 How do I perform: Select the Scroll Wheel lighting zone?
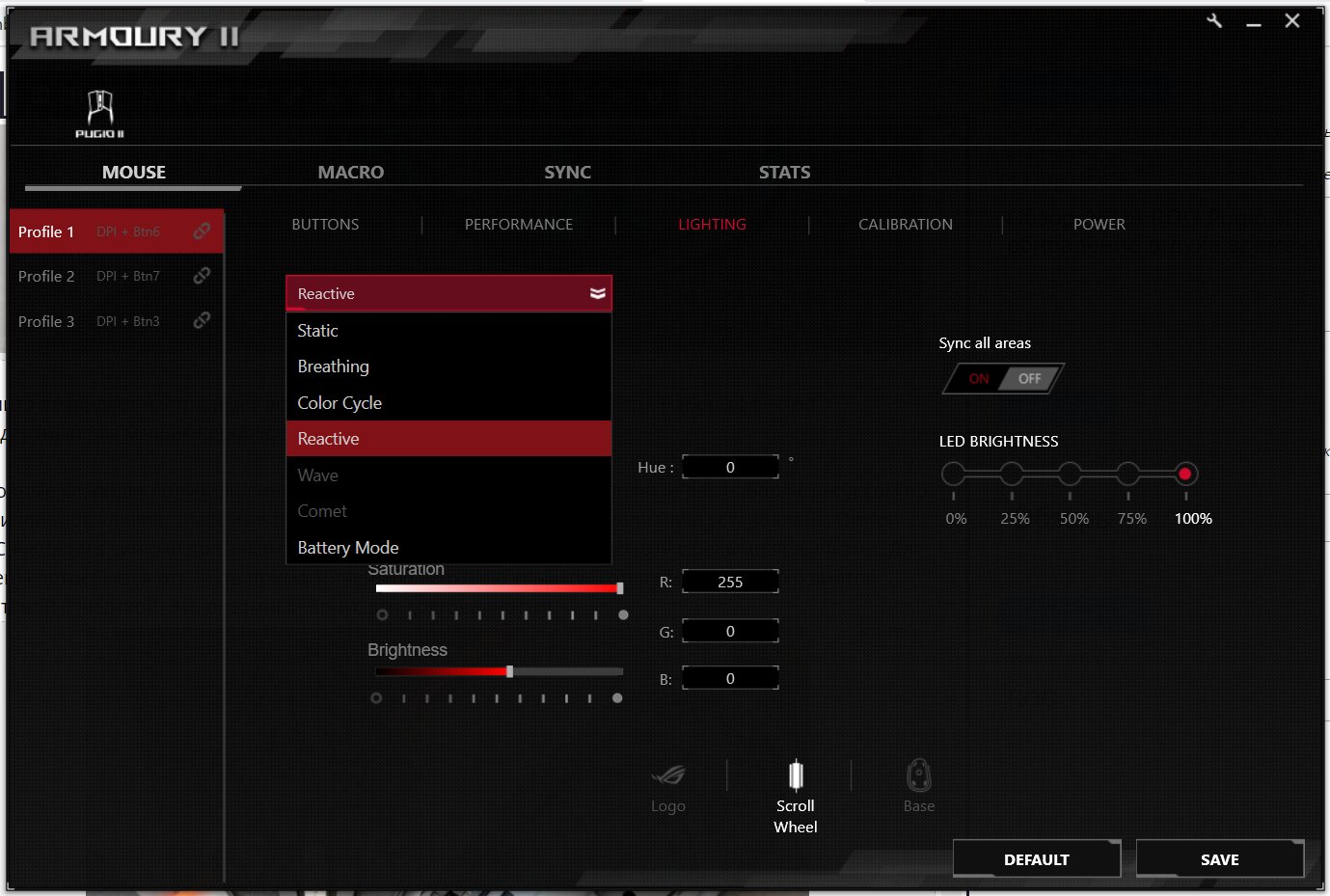point(796,798)
